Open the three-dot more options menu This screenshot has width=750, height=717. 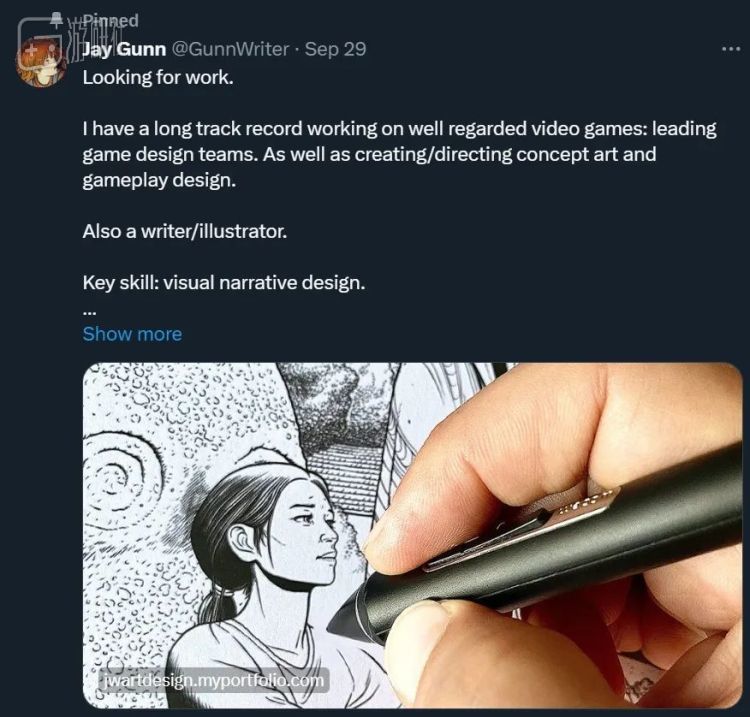coord(730,49)
